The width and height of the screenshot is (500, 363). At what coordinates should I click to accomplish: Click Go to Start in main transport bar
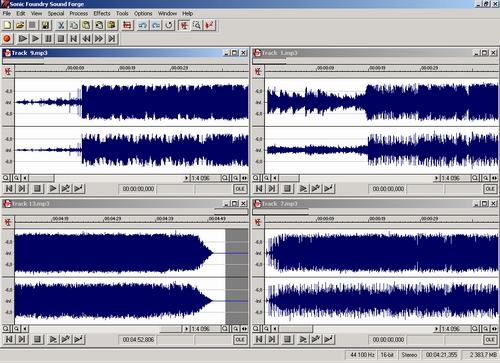(x=73, y=39)
